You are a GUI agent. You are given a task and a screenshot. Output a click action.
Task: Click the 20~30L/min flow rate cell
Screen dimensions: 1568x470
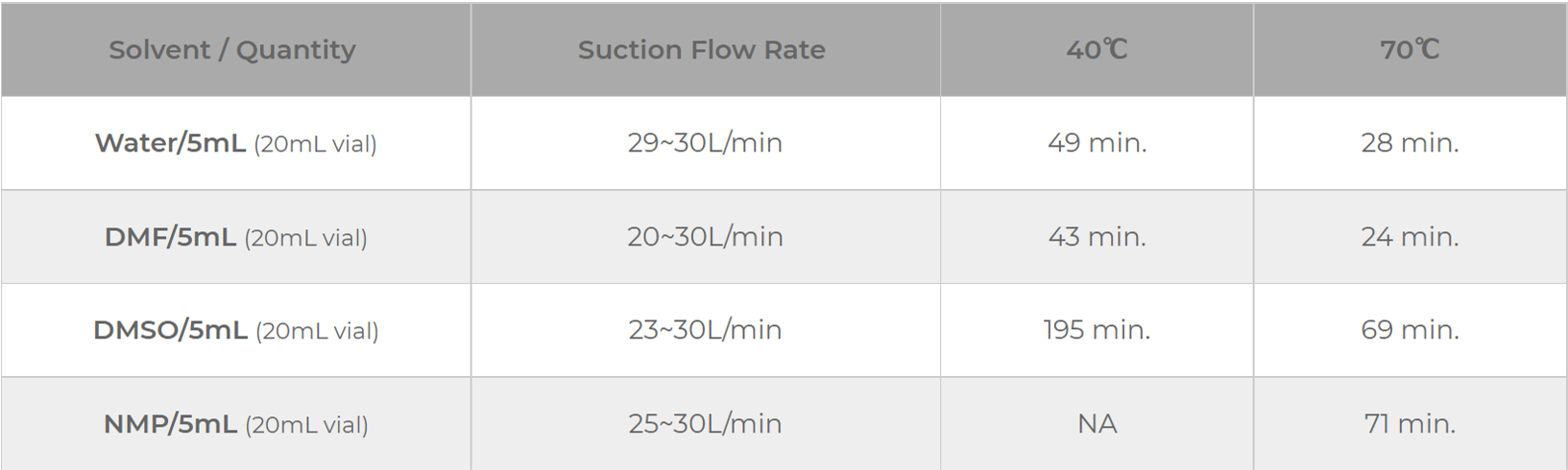tap(705, 237)
